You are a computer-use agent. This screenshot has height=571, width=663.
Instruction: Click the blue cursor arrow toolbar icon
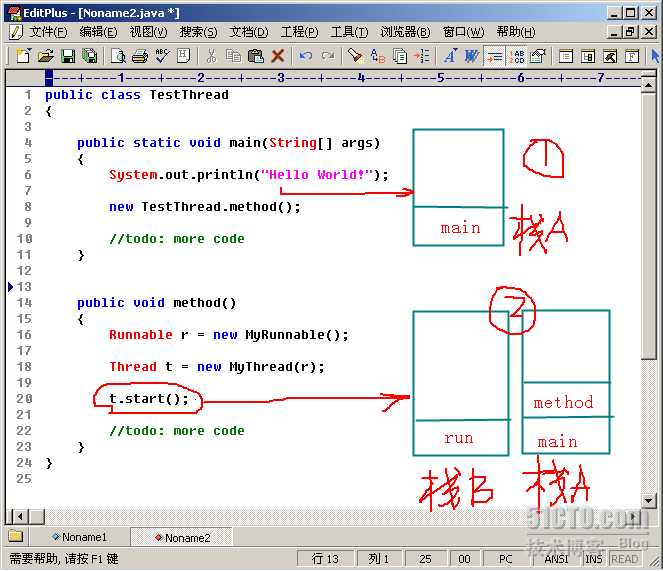pyautogui.click(x=655, y=56)
